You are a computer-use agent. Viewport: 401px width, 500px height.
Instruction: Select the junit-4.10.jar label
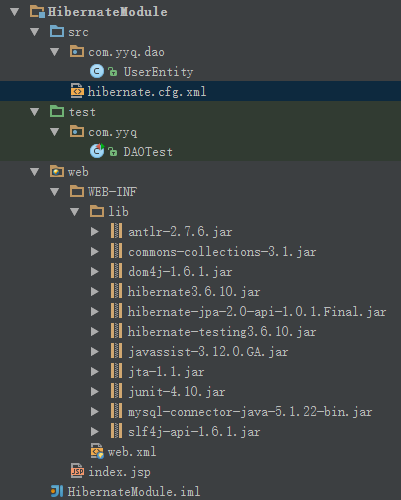(177, 392)
